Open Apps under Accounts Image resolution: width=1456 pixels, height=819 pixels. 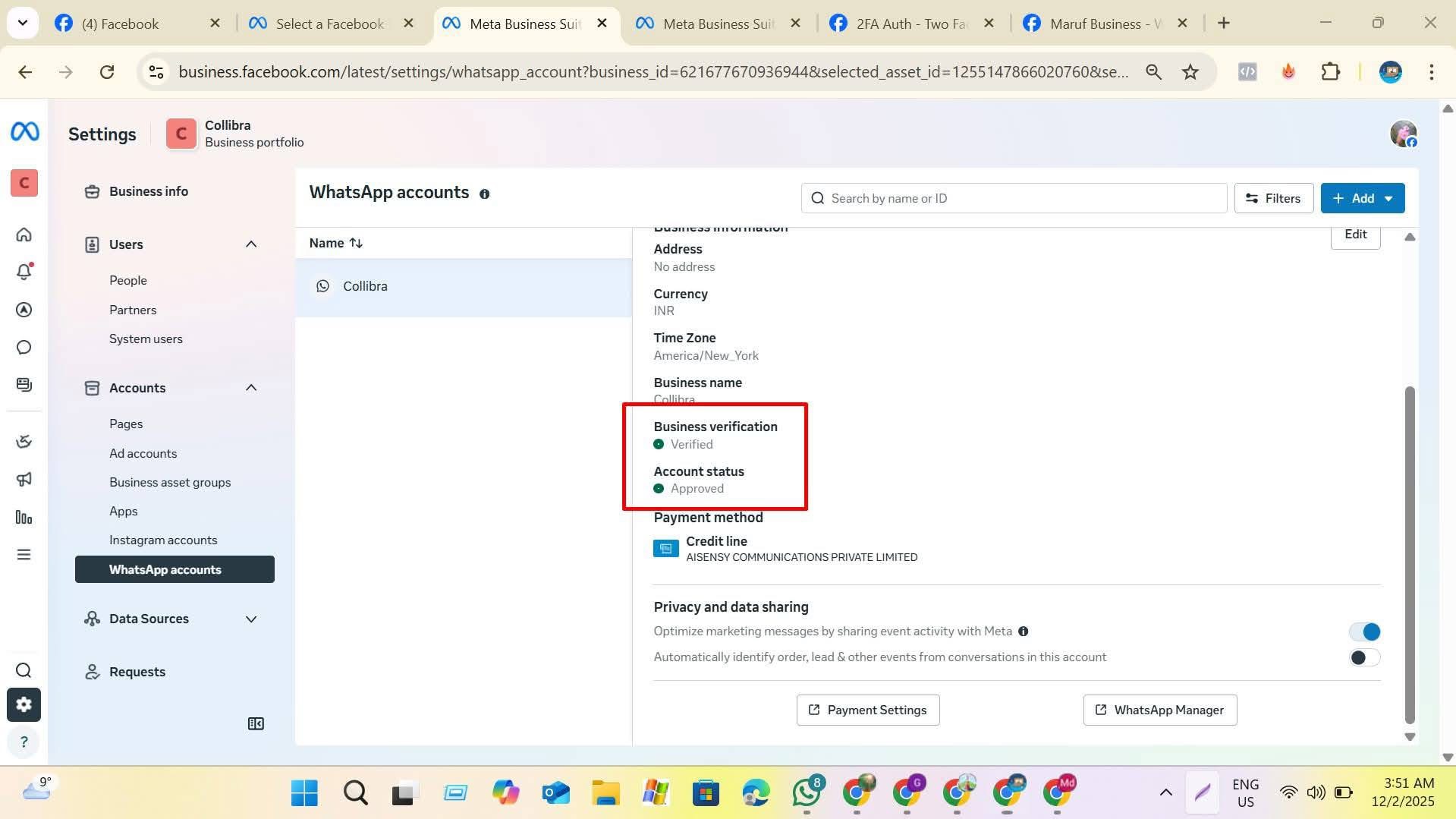124,511
